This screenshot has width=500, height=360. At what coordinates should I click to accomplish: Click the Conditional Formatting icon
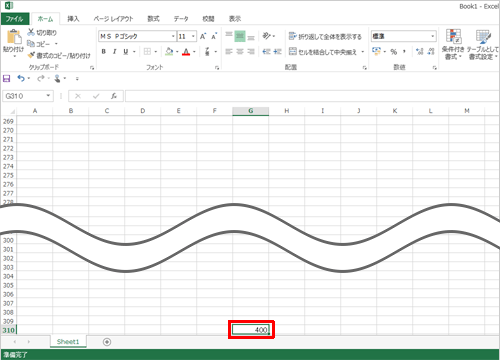pos(453,36)
